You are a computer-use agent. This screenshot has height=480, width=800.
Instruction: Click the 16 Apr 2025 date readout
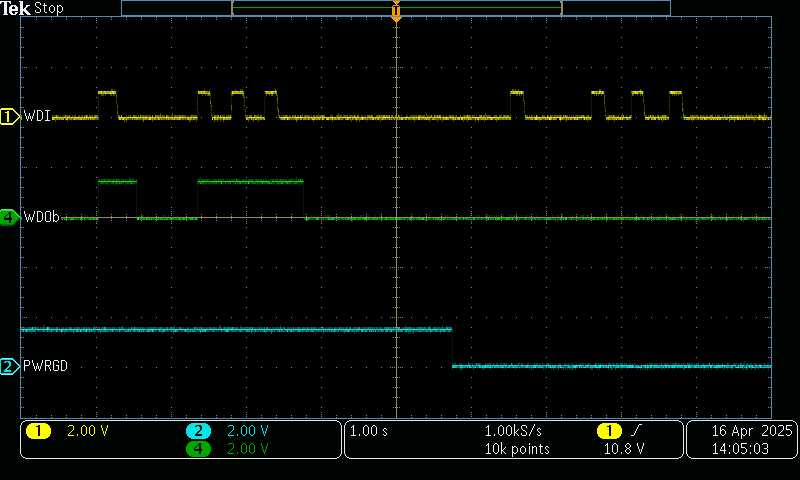coord(752,431)
